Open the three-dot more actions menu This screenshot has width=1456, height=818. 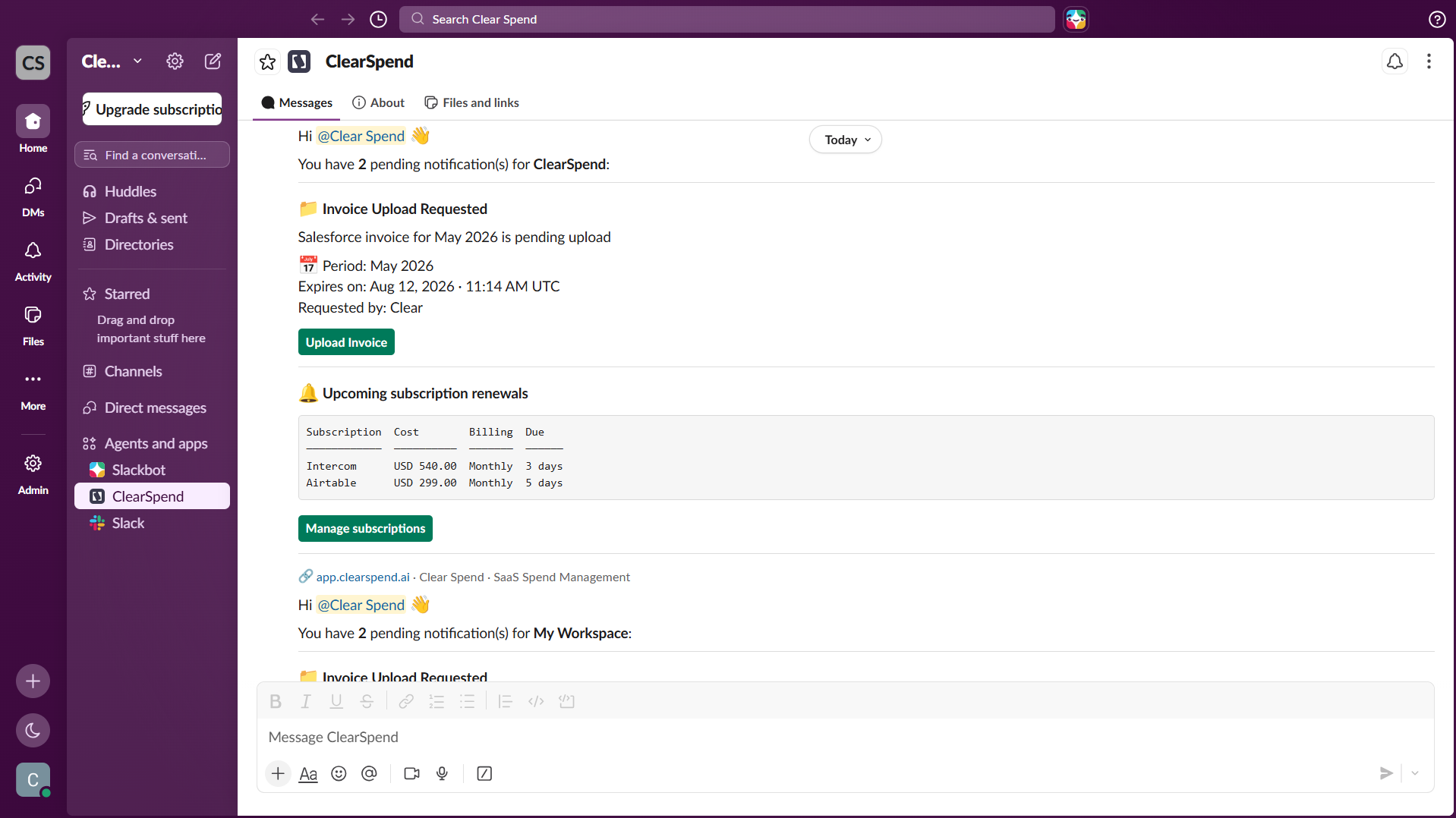[x=1429, y=61]
